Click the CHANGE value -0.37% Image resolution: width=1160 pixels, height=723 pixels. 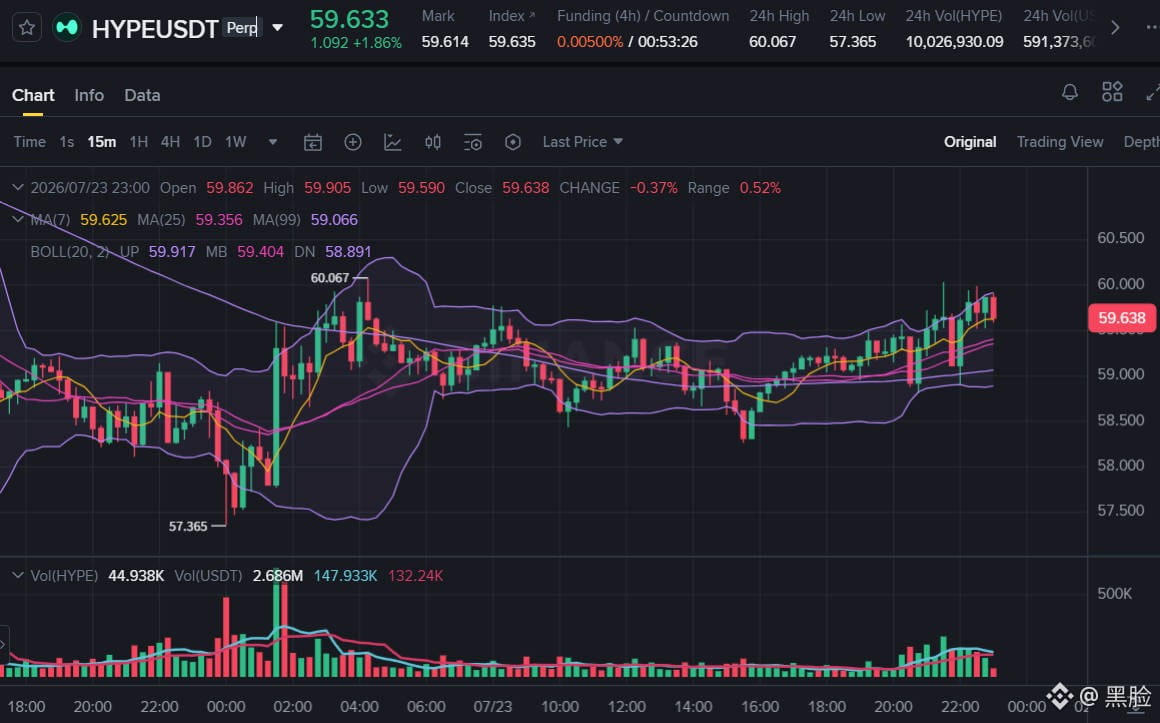click(653, 188)
